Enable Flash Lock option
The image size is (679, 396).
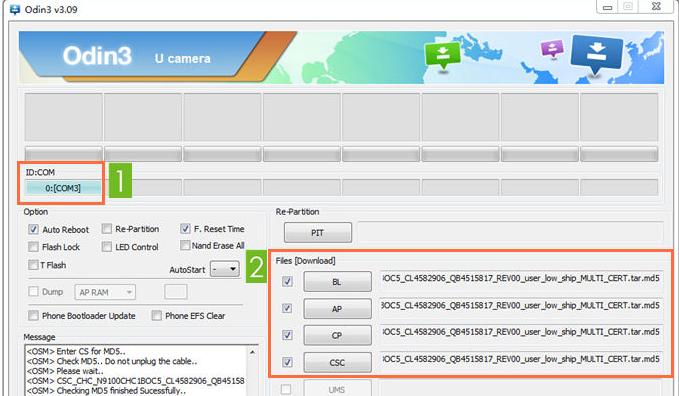click(33, 247)
